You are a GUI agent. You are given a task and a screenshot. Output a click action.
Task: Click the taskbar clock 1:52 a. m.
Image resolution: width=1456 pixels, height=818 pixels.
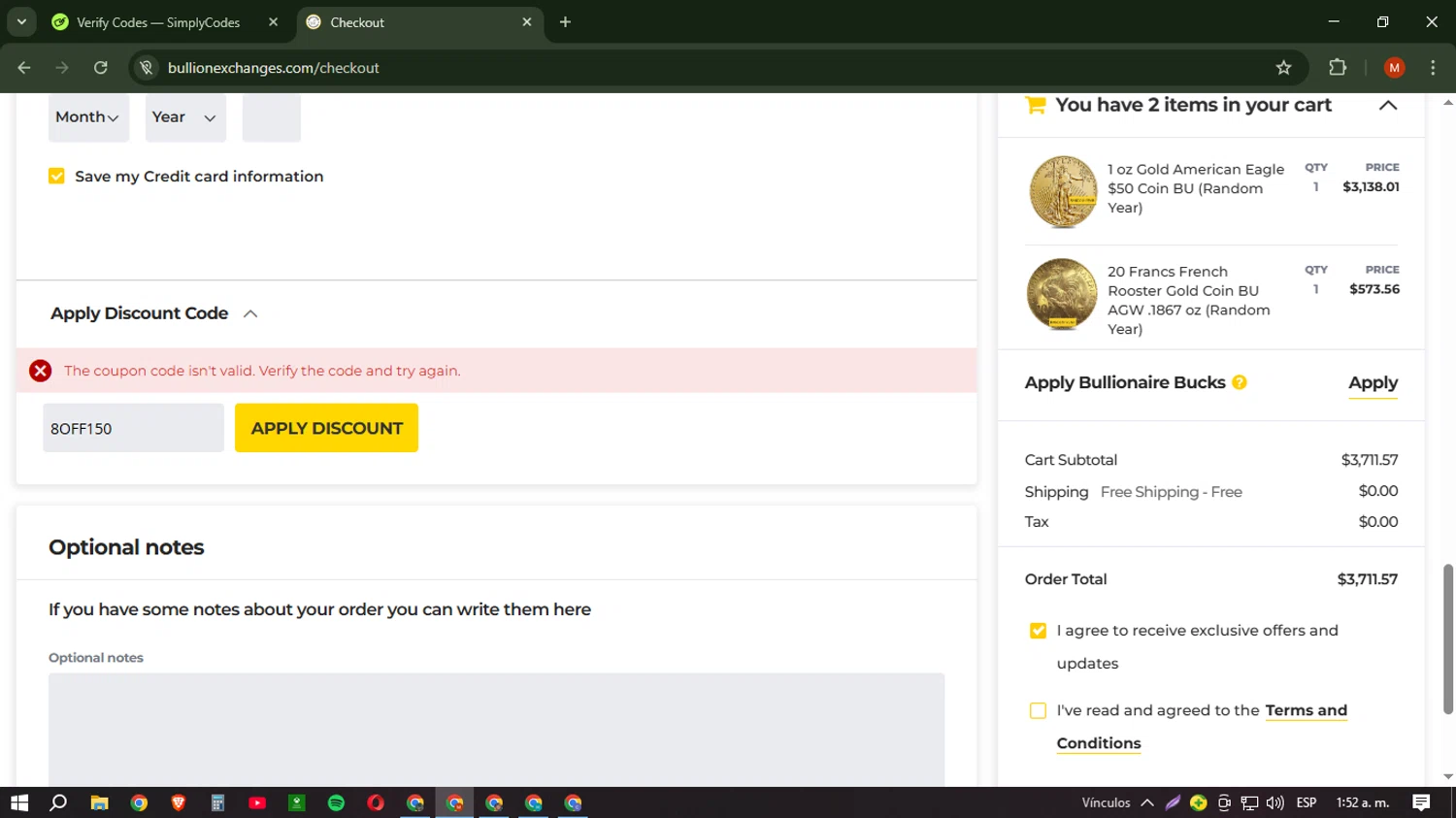pos(1363,802)
